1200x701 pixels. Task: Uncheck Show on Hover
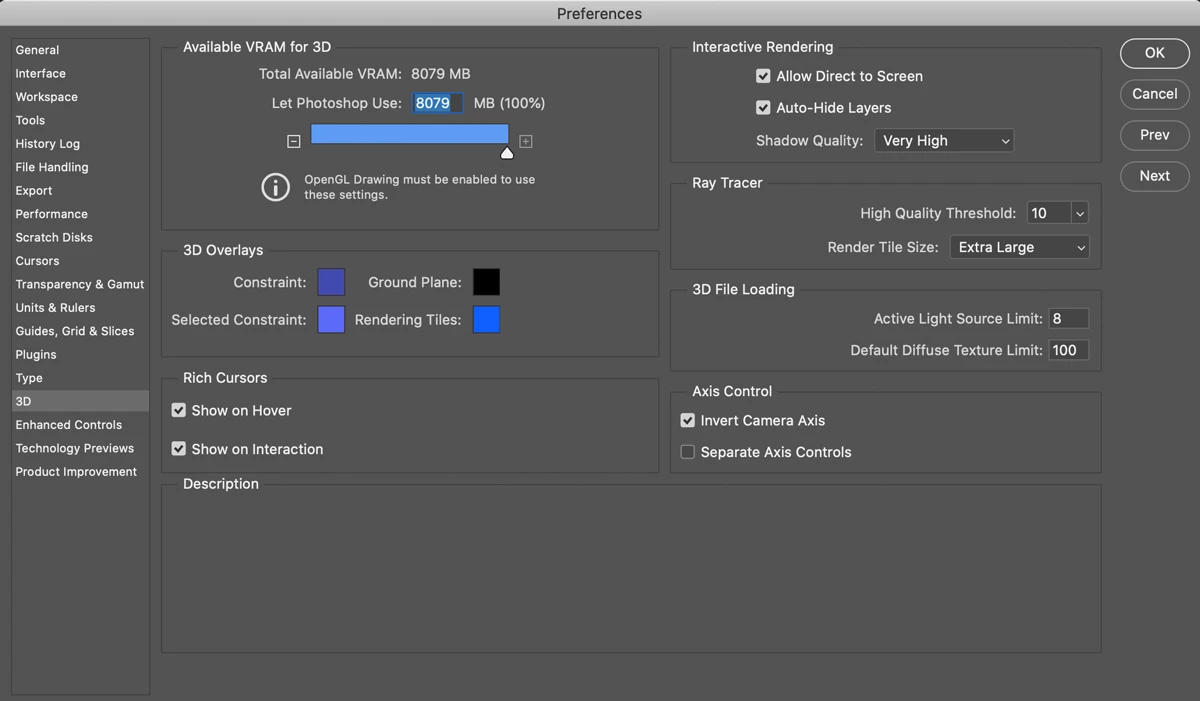[x=179, y=410]
